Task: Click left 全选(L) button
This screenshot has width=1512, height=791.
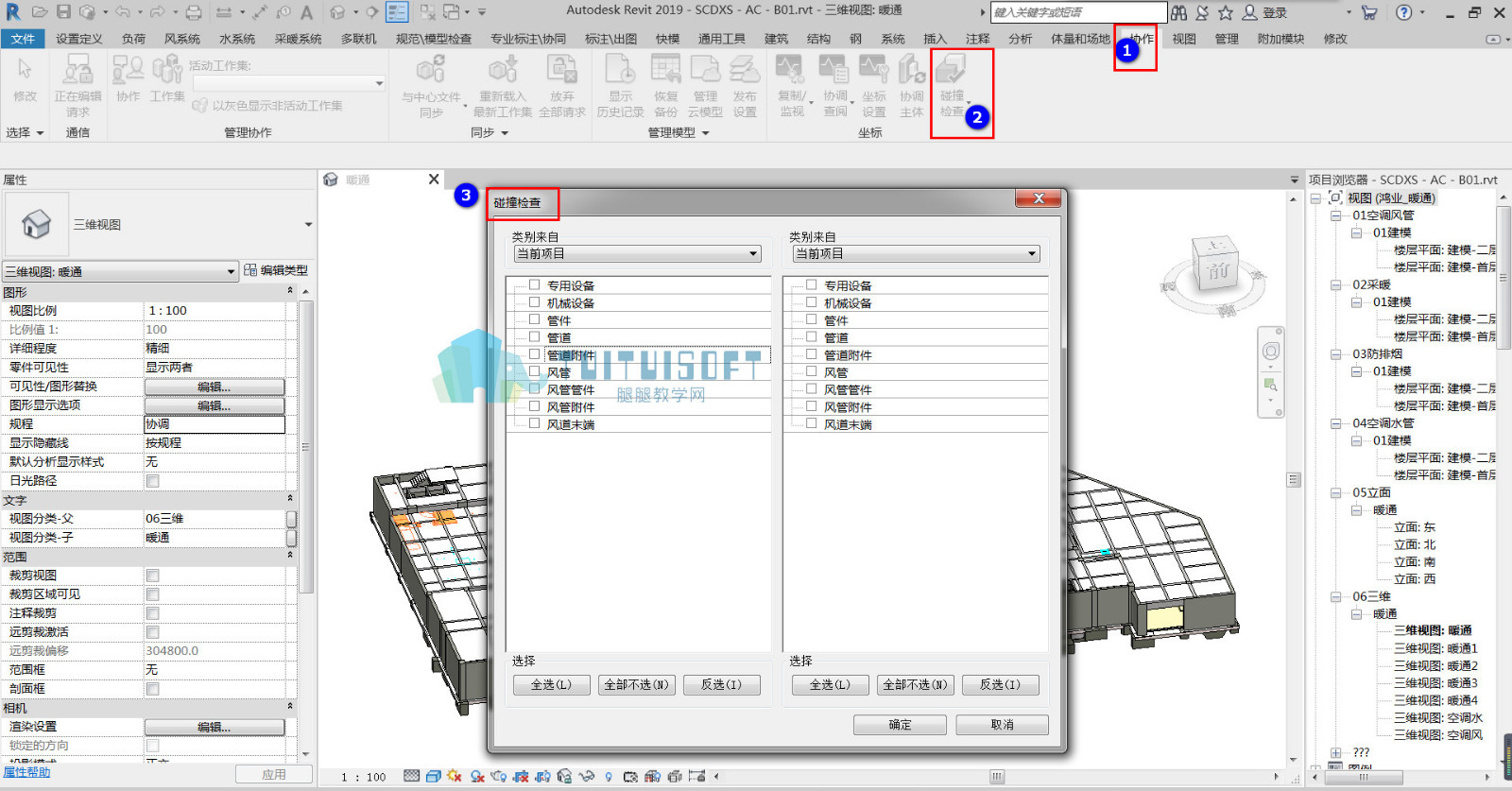Action: (x=552, y=684)
